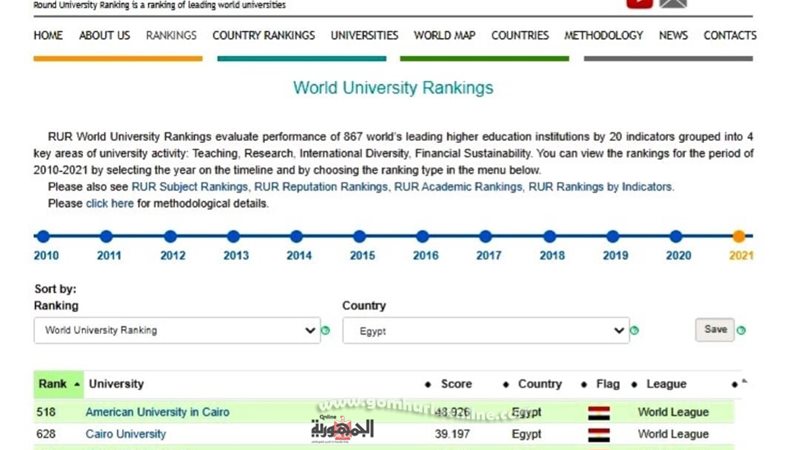Click the help icon next to the Ranking dropdown

[x=325, y=331]
